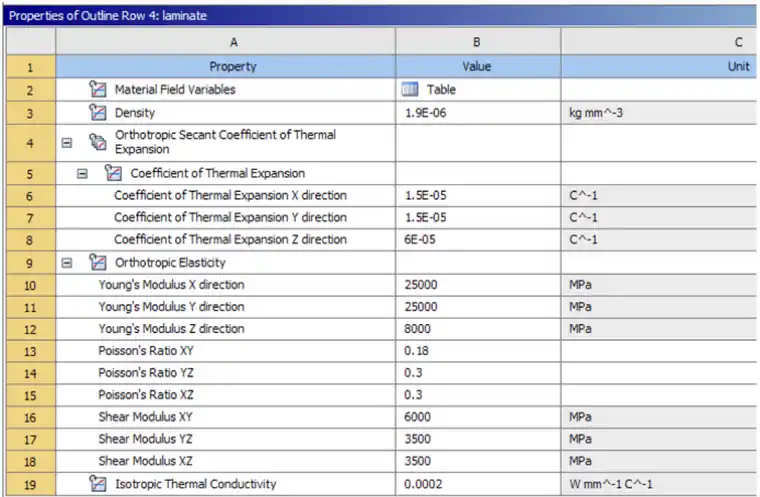Click MPa unit for Shear Modulus XY
760x497 pixels.
coord(659,417)
